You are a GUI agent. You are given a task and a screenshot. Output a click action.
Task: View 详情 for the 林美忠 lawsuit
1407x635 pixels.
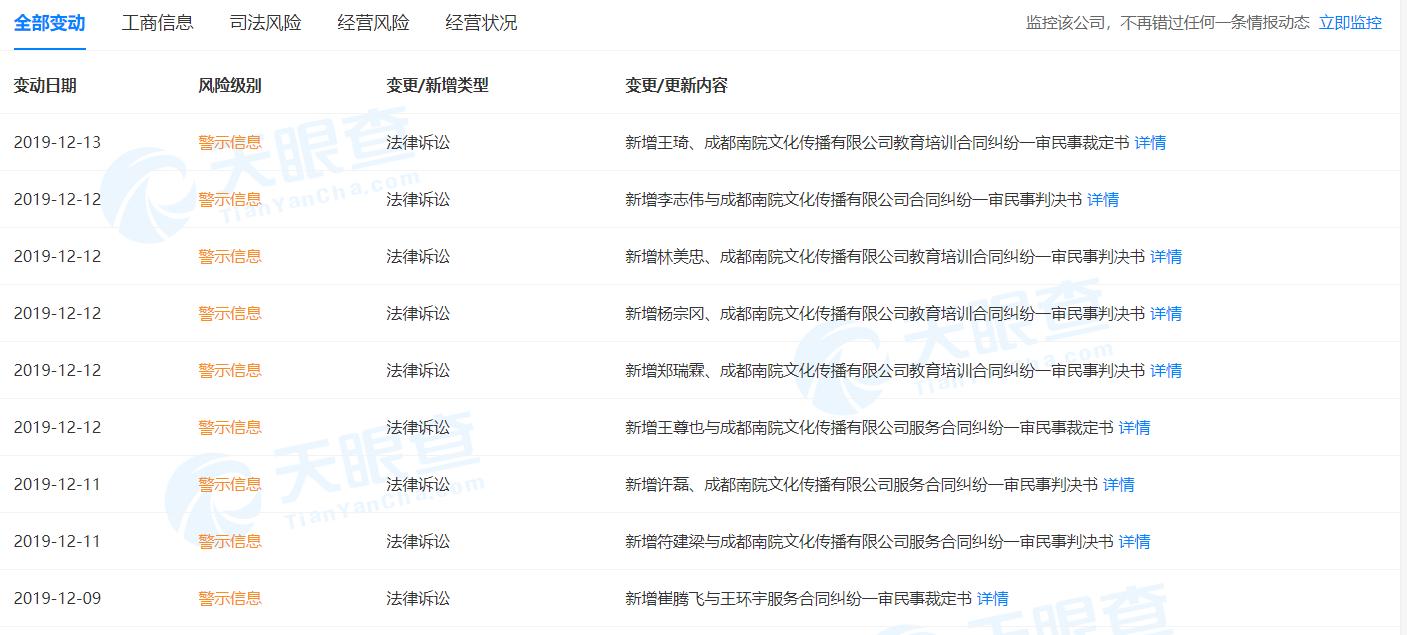[1166, 257]
